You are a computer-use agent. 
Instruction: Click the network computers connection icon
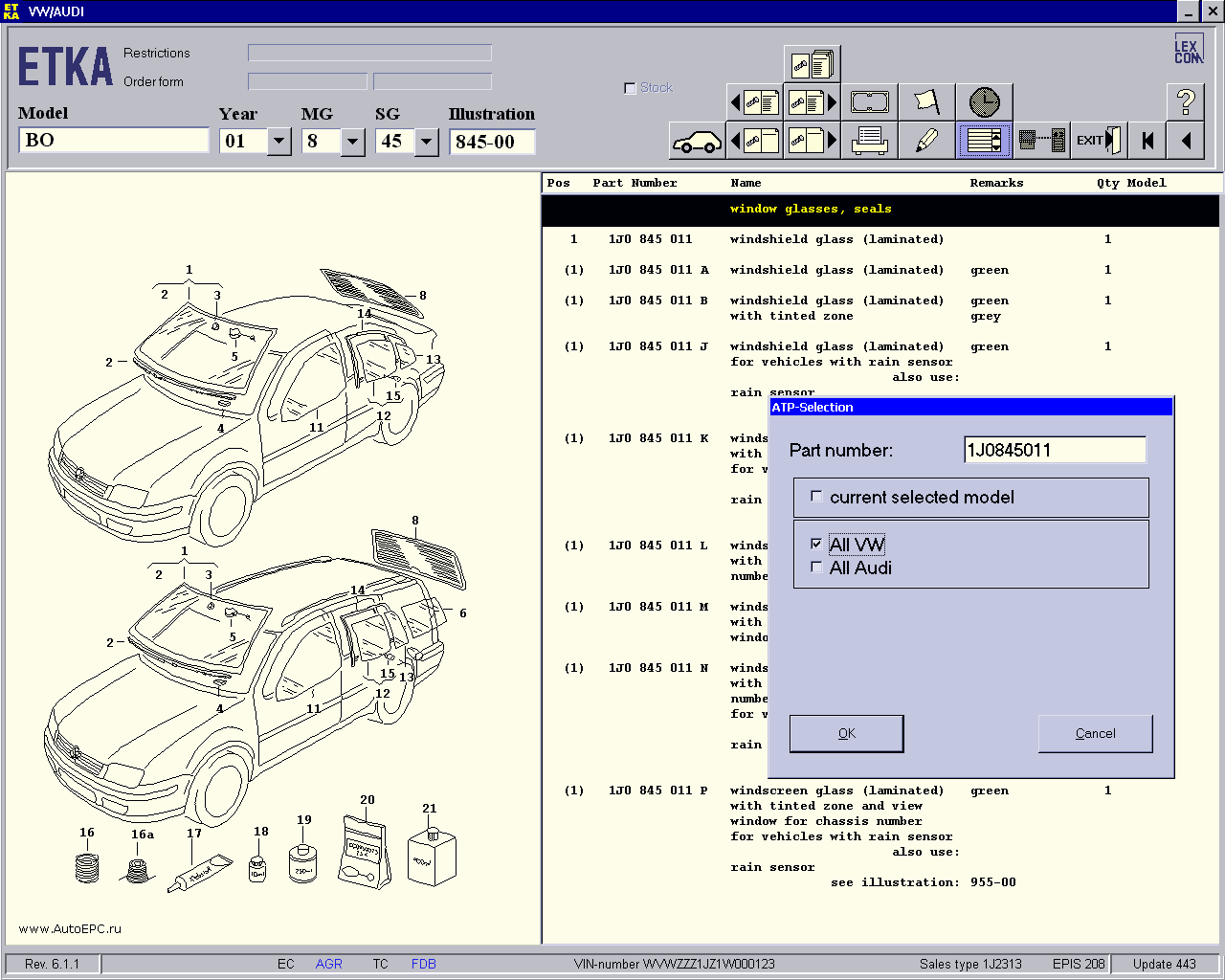point(1041,141)
